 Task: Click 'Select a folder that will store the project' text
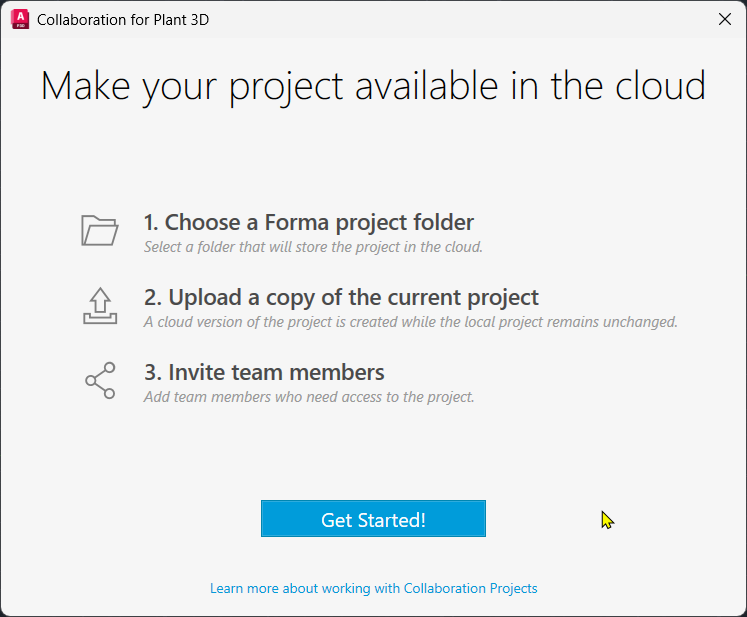point(313,247)
